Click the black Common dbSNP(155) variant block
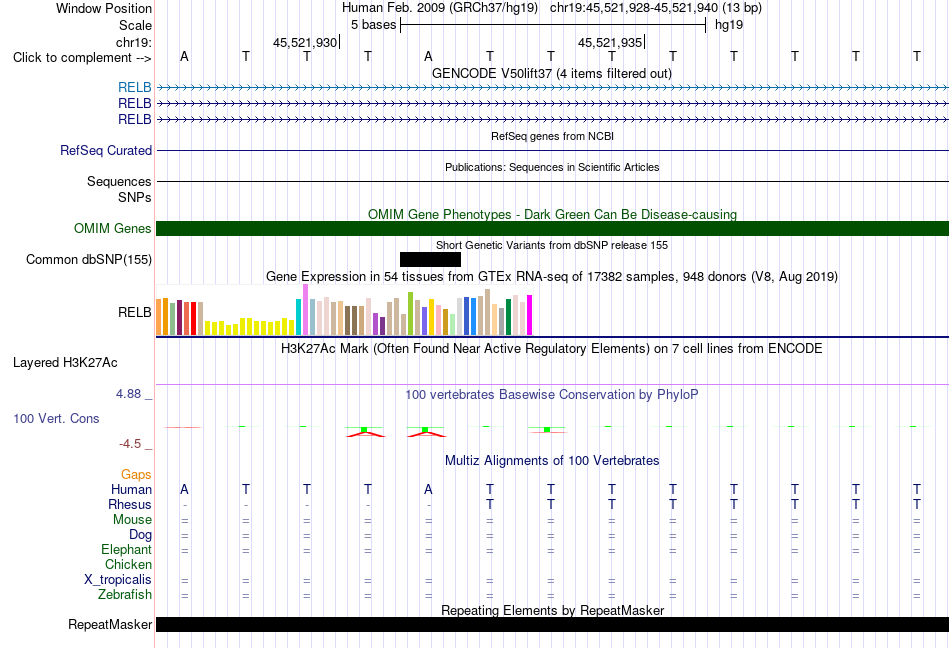 point(430,259)
